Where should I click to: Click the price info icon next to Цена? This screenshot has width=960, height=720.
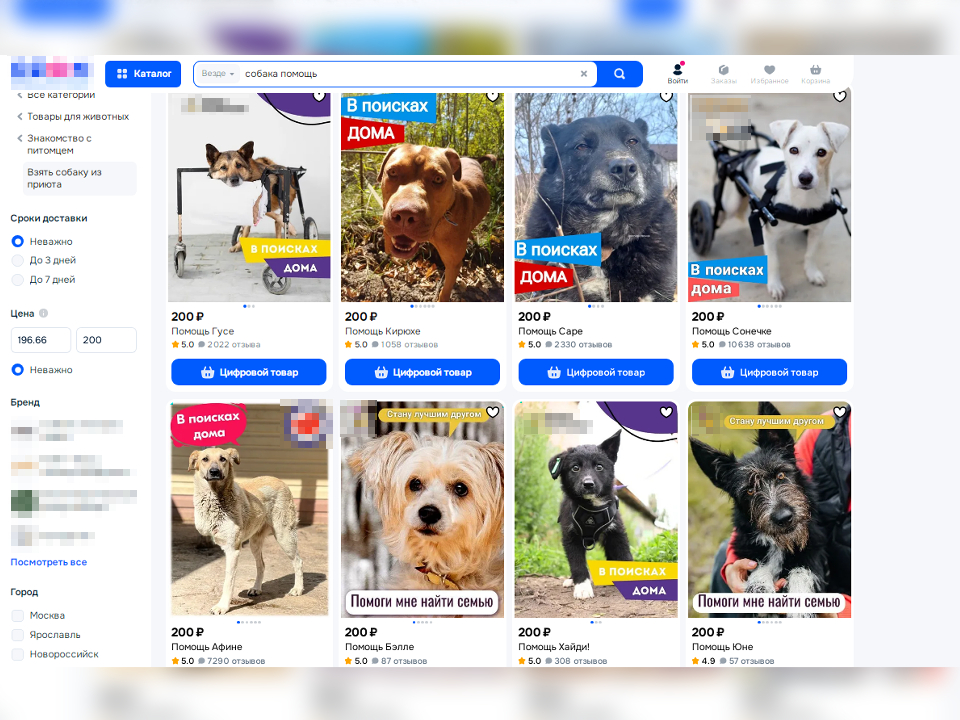click(x=43, y=313)
